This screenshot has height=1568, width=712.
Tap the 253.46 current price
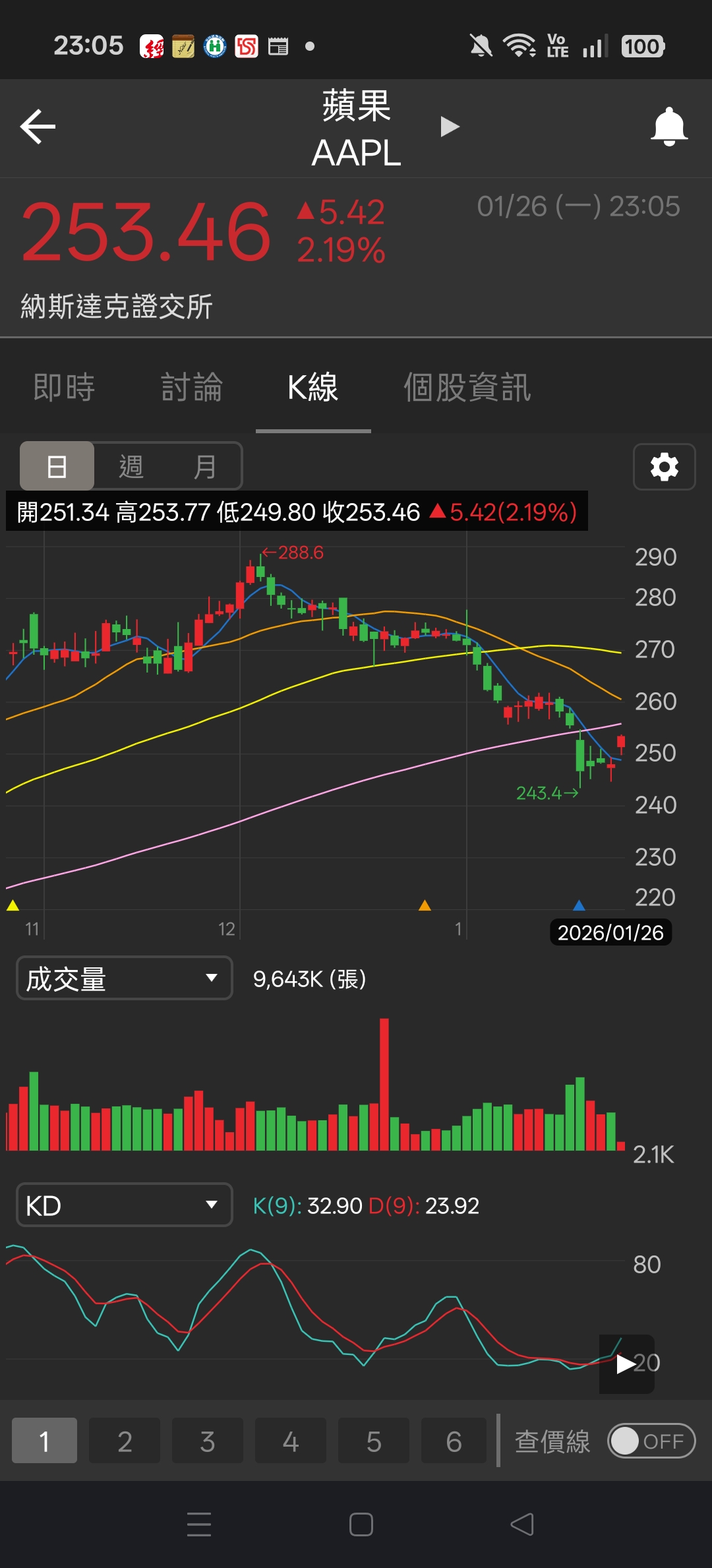tap(146, 231)
